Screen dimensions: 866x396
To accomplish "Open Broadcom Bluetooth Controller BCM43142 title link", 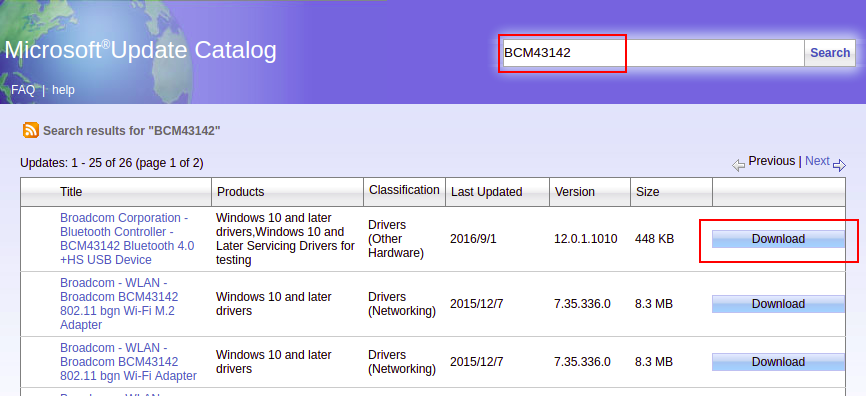I will click(127, 239).
